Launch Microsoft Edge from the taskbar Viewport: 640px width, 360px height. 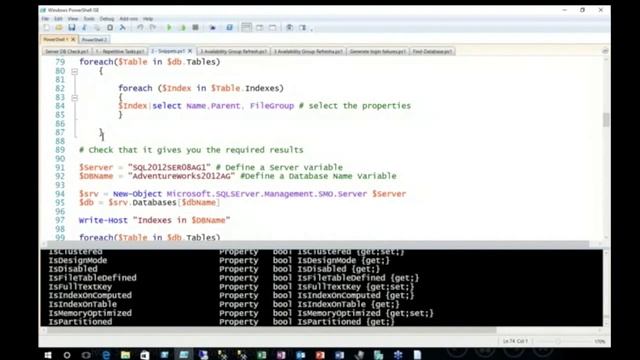pos(106,355)
